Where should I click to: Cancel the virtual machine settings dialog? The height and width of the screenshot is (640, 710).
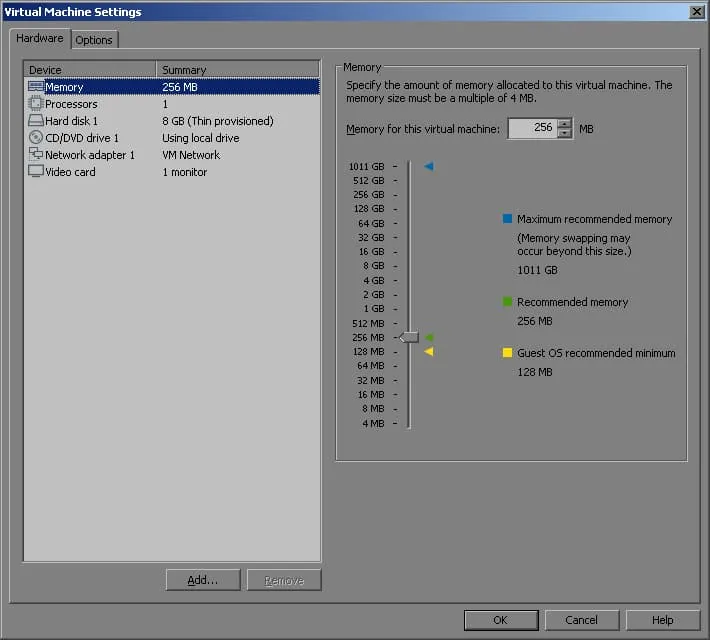pyautogui.click(x=581, y=620)
